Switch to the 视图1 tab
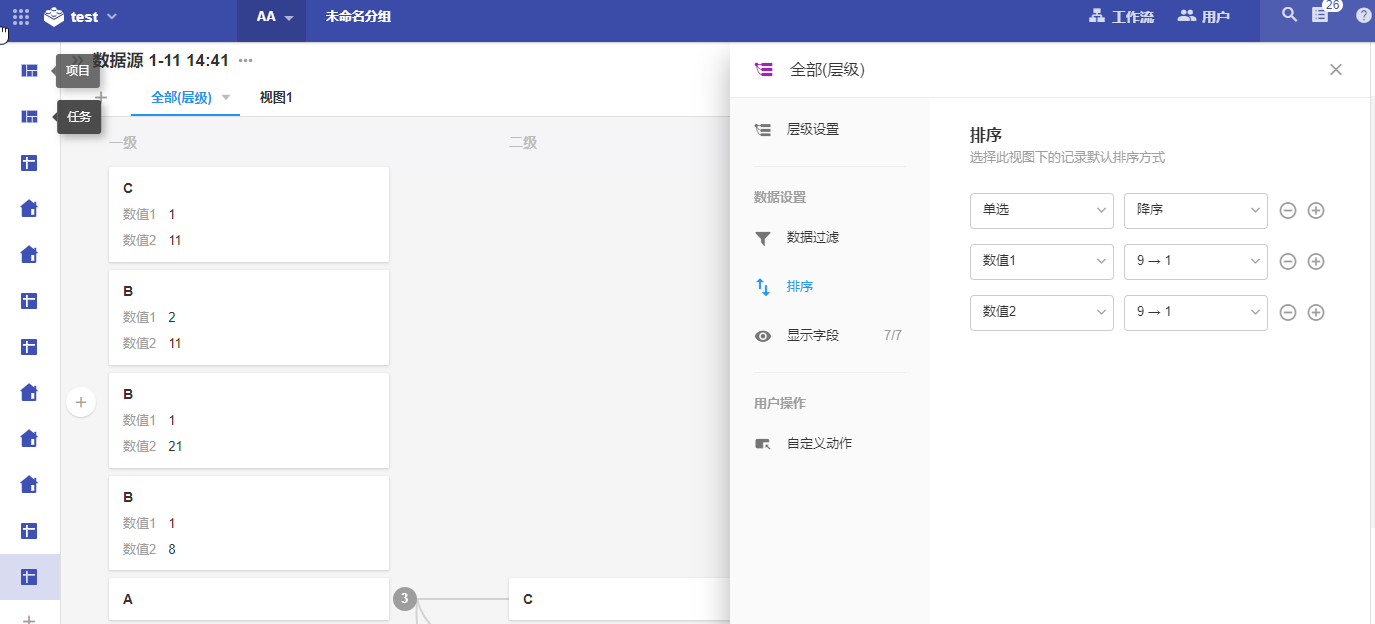Screen dimensions: 1375x624 click(x=275, y=98)
